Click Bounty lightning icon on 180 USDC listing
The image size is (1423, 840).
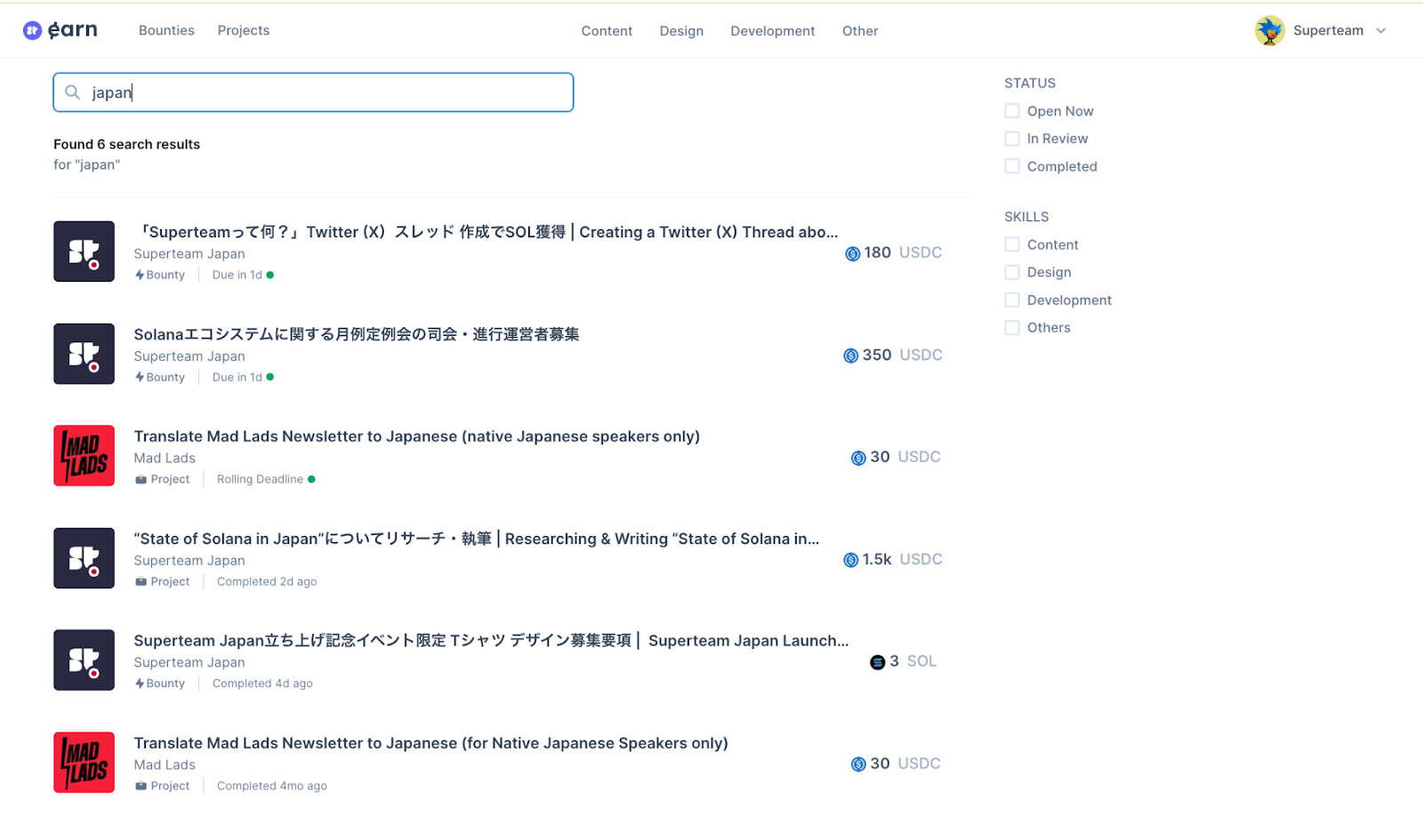(x=140, y=275)
